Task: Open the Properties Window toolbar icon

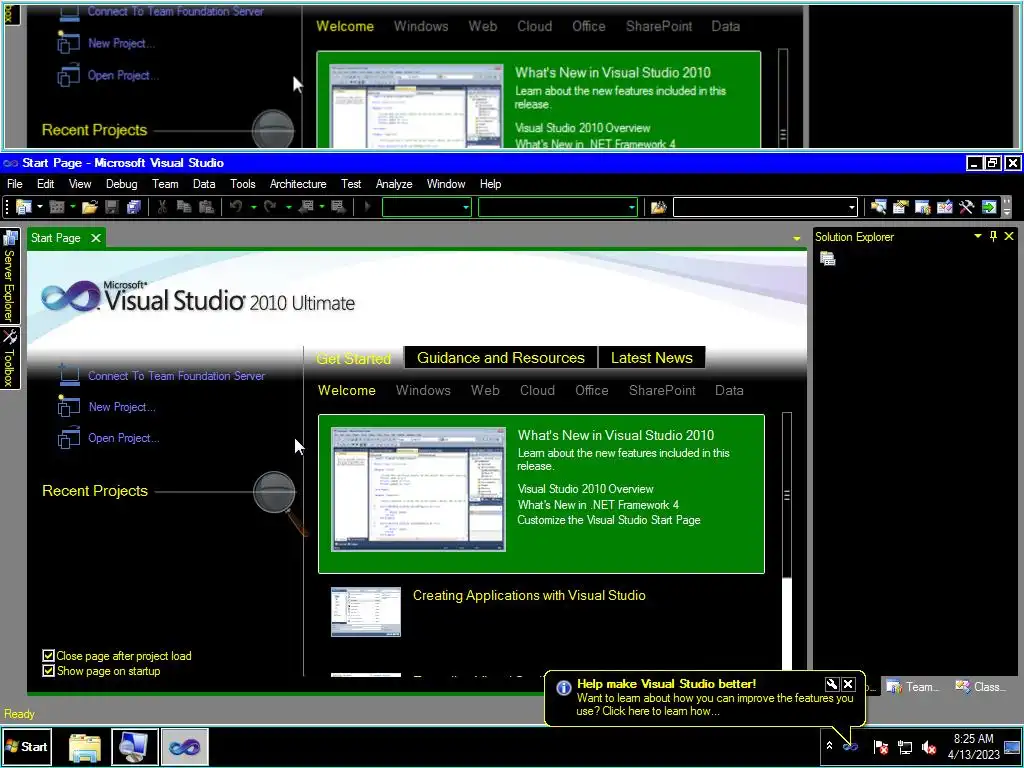Action: pyautogui.click(x=901, y=207)
